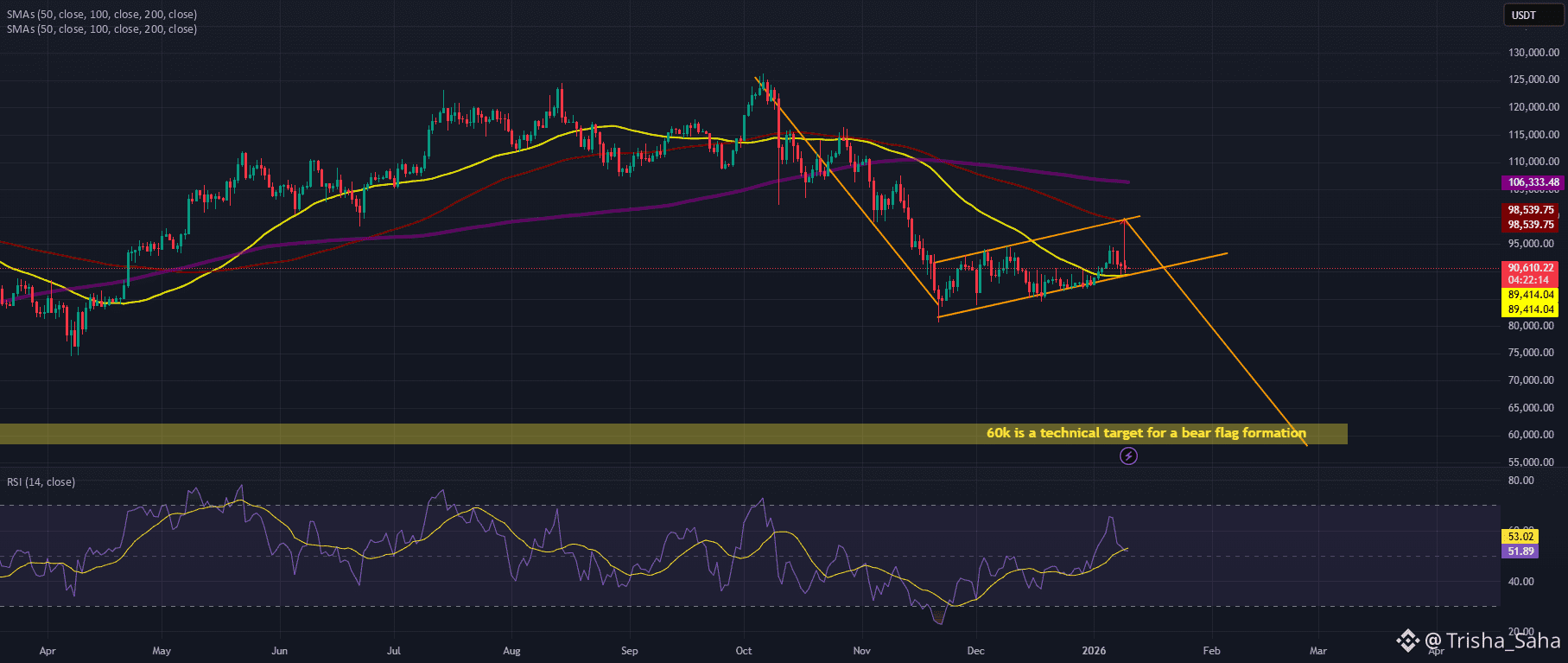The height and width of the screenshot is (663, 1568).
Task: Click the Feb label on time axis
Action: point(1212,650)
